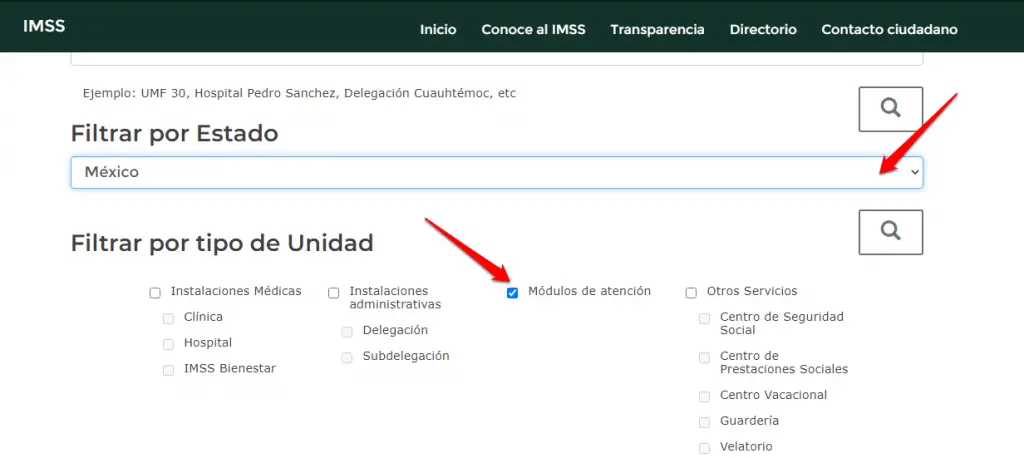
Task: Check the Guardería checkbox
Action: (704, 423)
